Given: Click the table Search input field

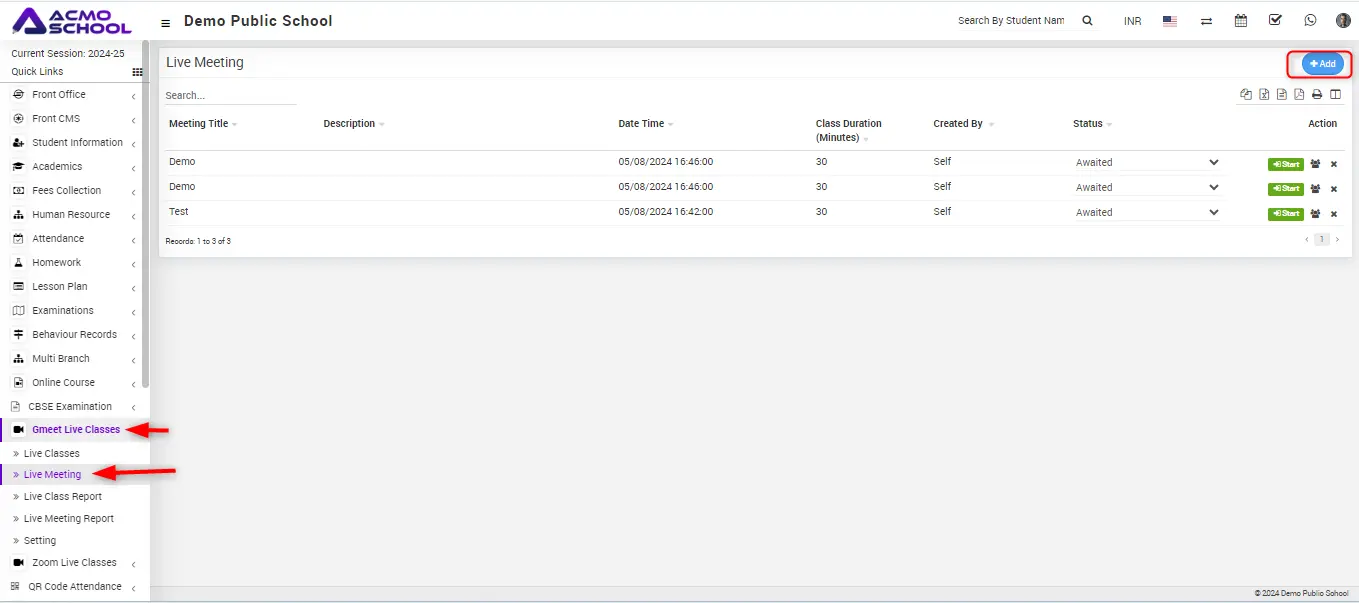Looking at the screenshot, I should click(230, 96).
